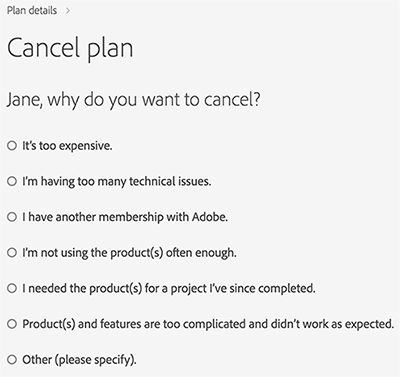Select the Other (please specify) radio button
This screenshot has height=377, width=400.
pyautogui.click(x=12, y=360)
